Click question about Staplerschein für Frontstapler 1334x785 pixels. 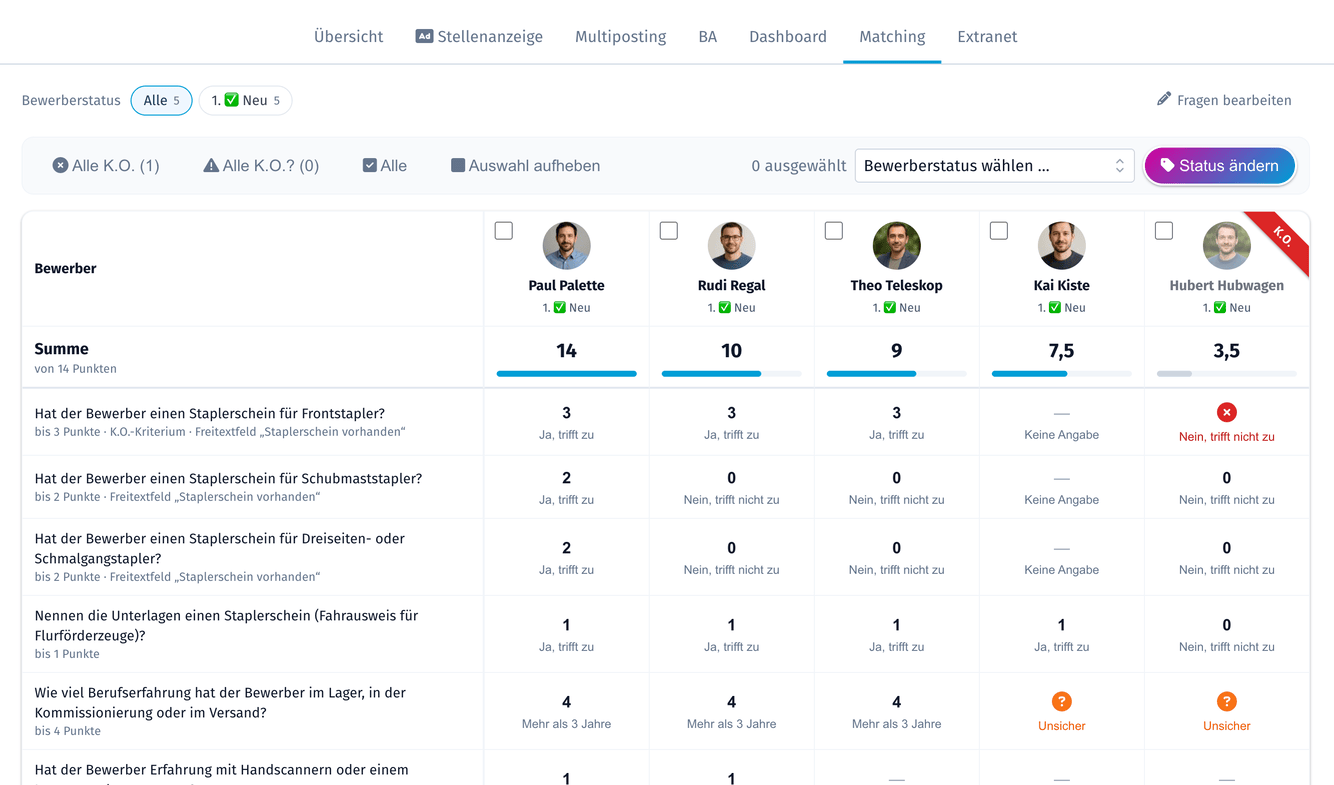click(210, 413)
